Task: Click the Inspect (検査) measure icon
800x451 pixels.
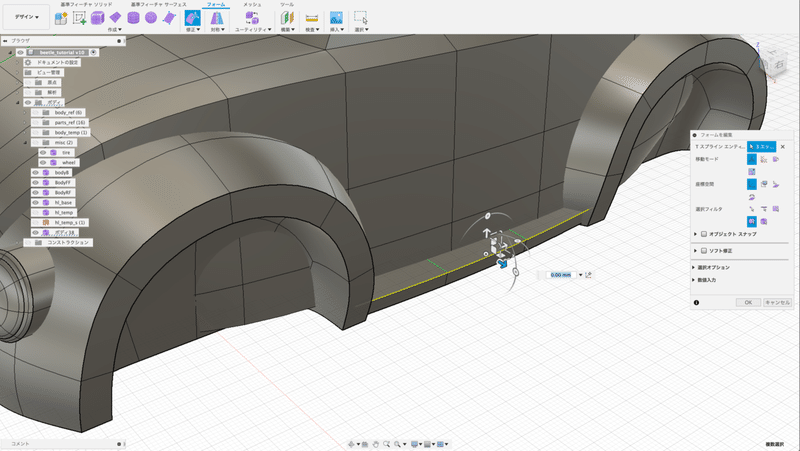Action: pyautogui.click(x=311, y=18)
